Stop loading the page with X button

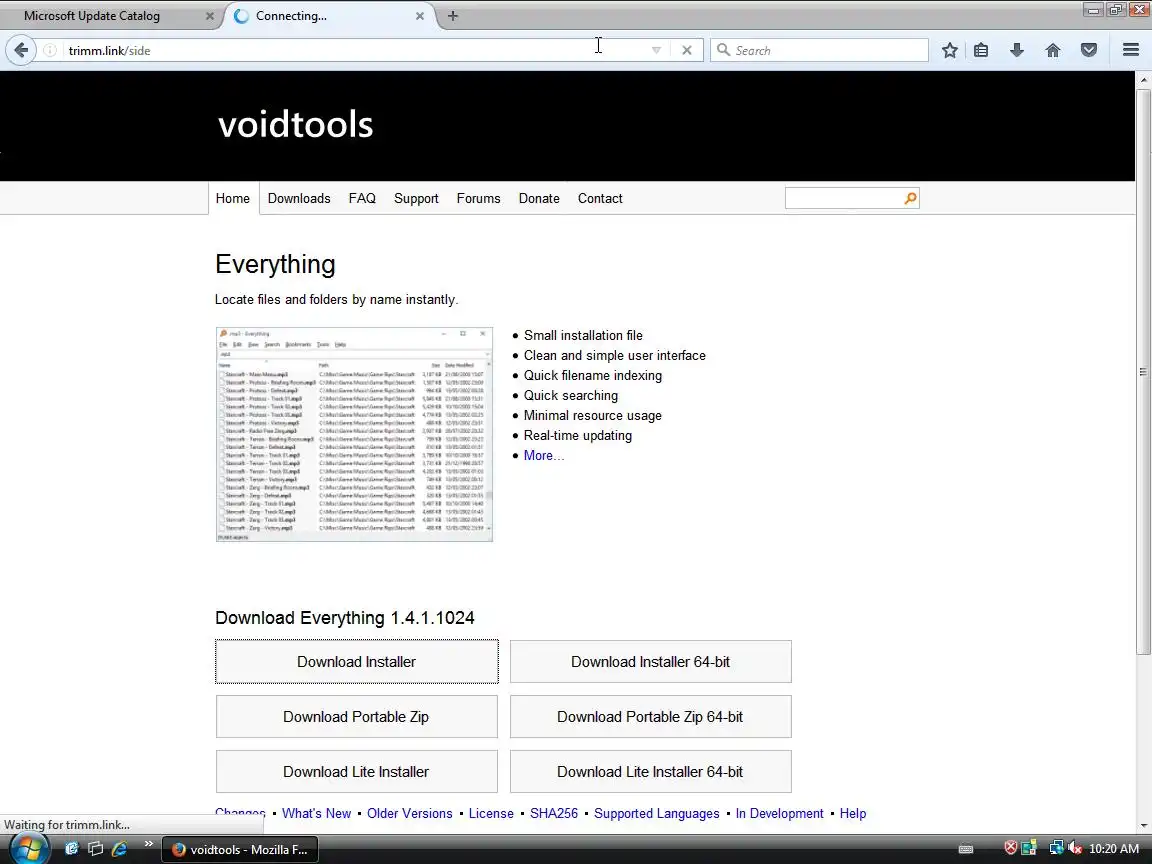(686, 50)
